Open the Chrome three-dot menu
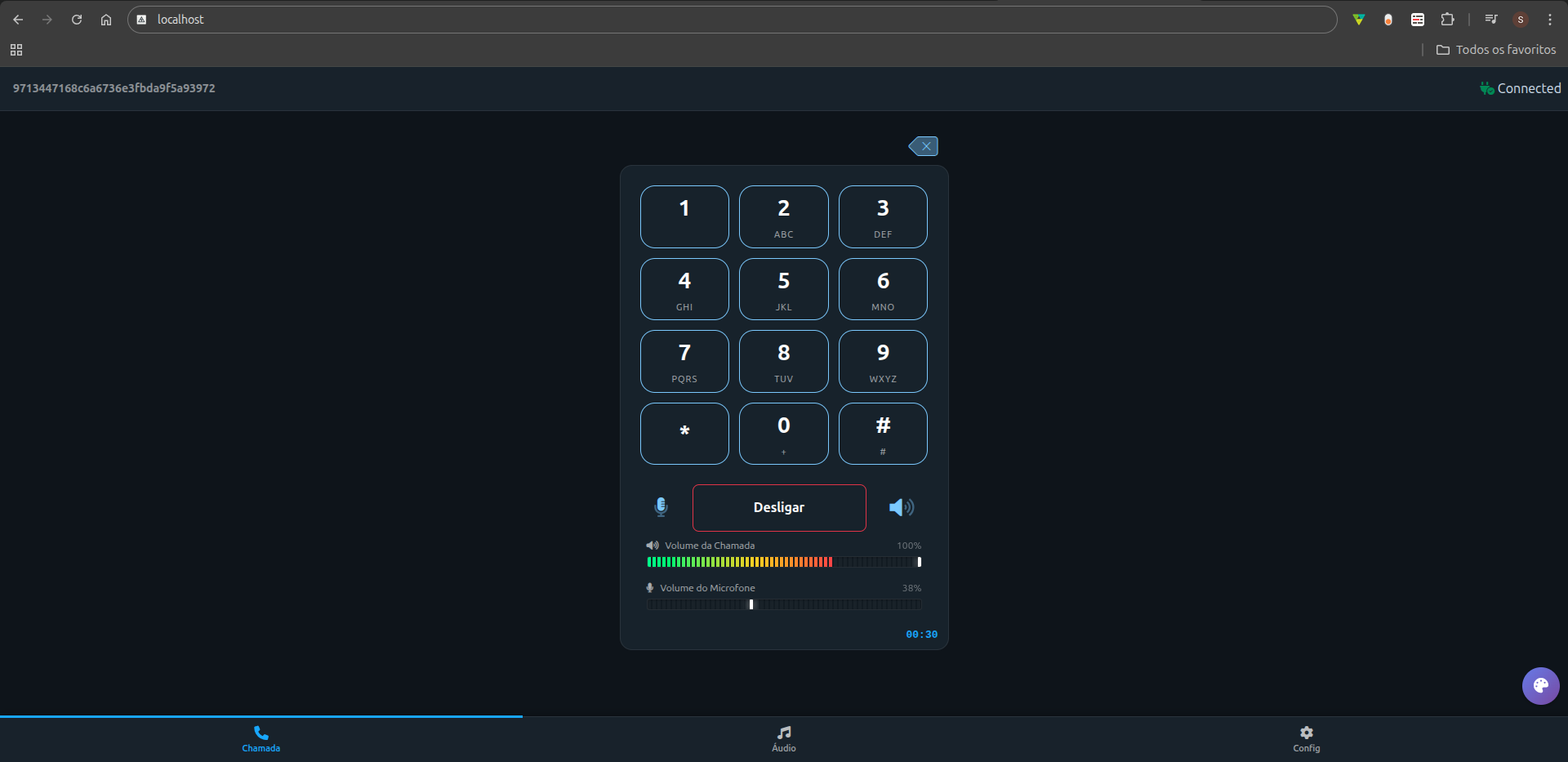Viewport: 1568px width, 762px height. click(1549, 19)
